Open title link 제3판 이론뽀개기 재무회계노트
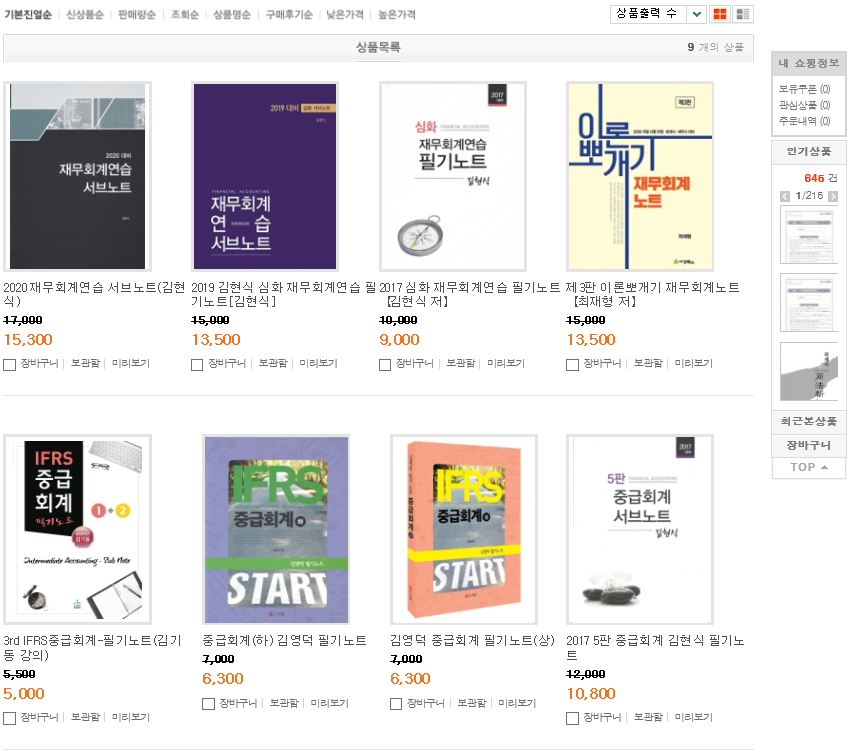The height and width of the screenshot is (754, 855). (653, 294)
